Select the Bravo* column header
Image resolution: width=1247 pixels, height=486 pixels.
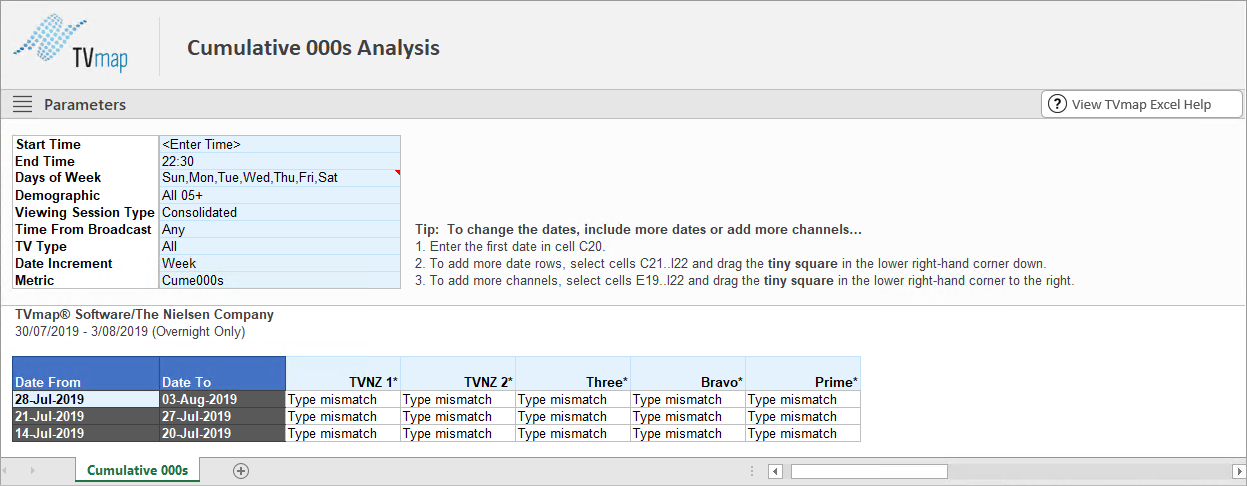tap(688, 373)
